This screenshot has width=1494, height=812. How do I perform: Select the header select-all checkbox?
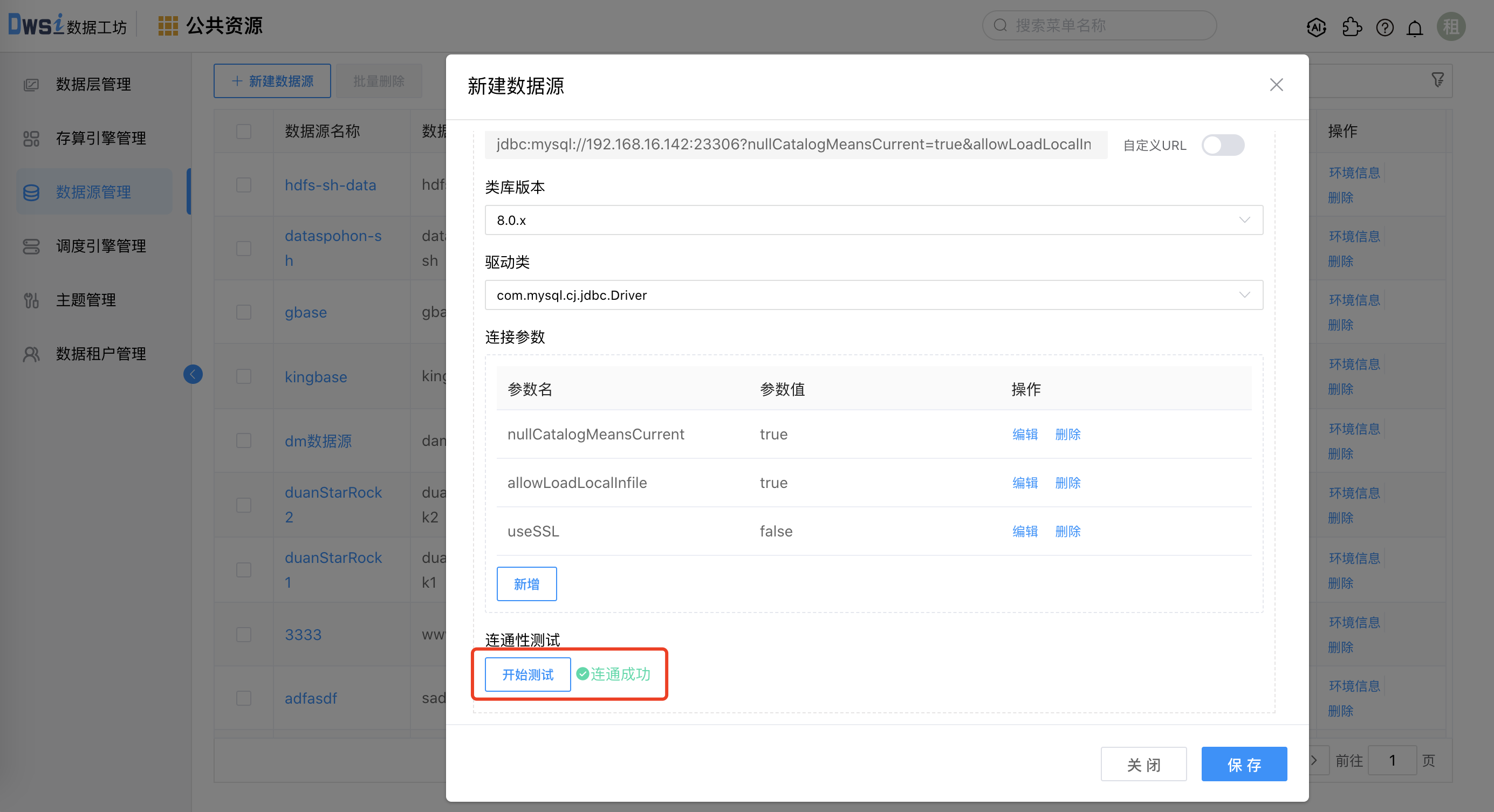coord(243,132)
